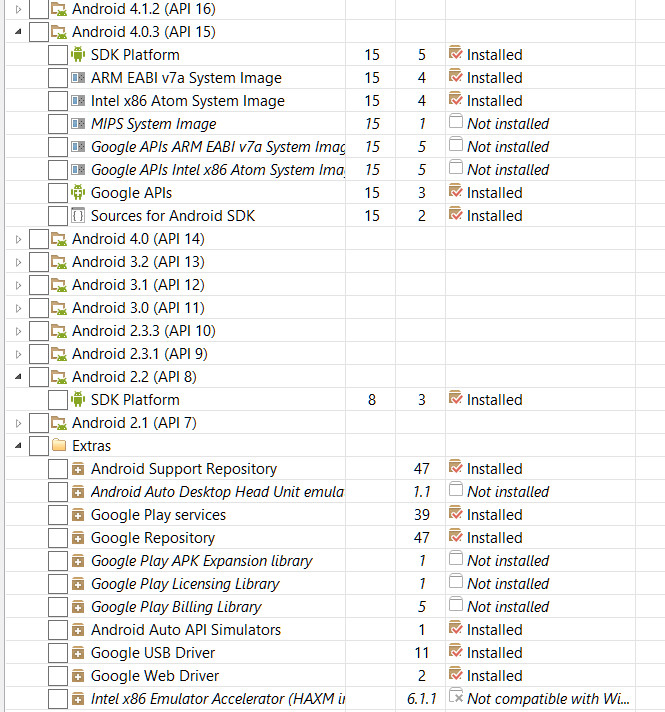Click the ARM EABI v7a System Image icon
665x712 pixels.
pos(78,78)
